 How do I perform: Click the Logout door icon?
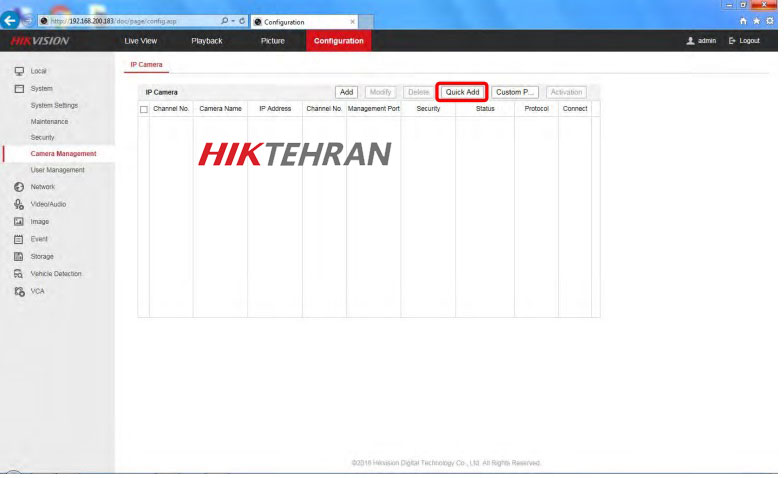pos(732,41)
